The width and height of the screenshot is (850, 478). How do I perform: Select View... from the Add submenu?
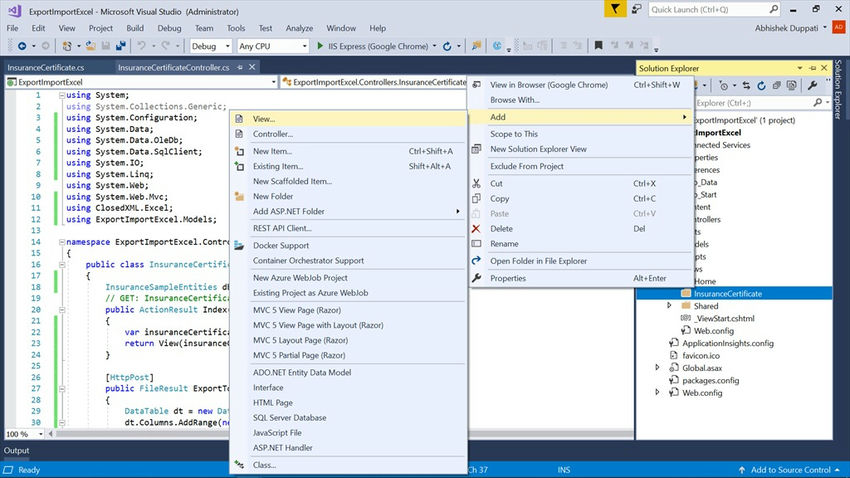point(264,118)
